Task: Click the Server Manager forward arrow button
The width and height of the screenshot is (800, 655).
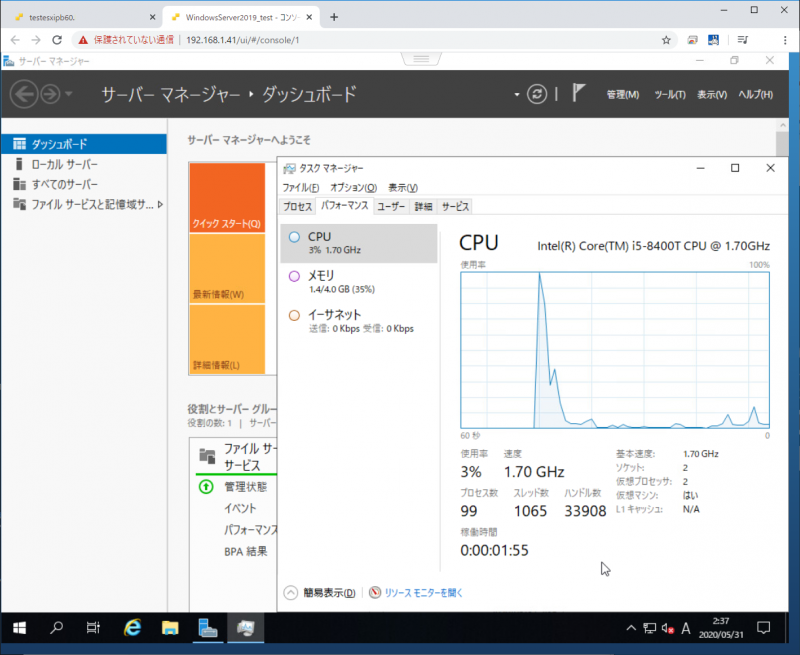Action: pyautogui.click(x=51, y=94)
